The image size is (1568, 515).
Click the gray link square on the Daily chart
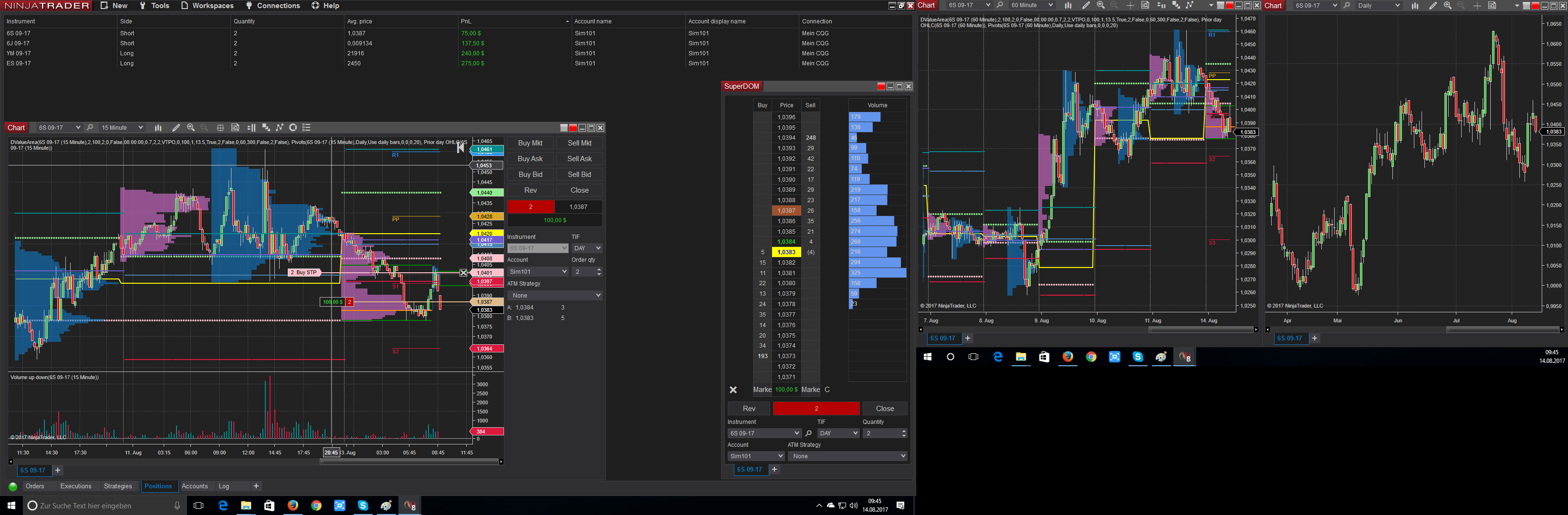pos(1526,5)
